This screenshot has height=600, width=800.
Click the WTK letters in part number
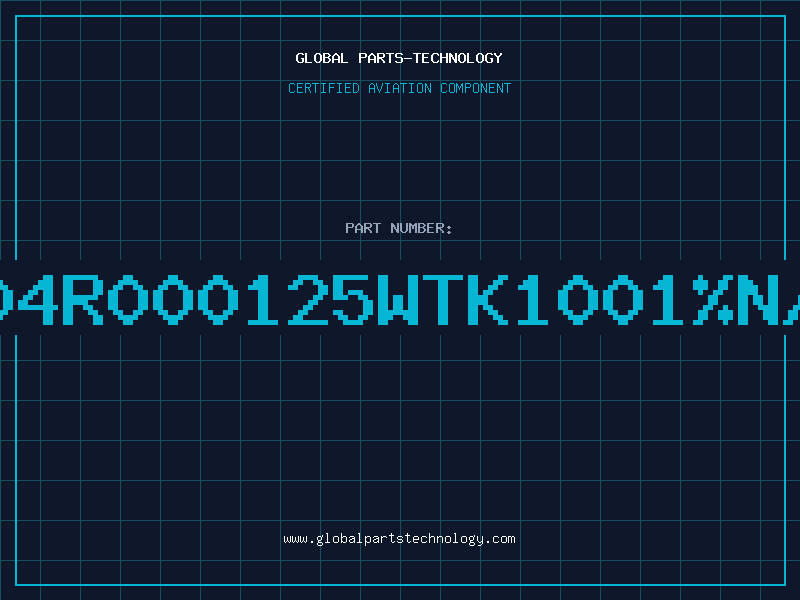(x=443, y=299)
